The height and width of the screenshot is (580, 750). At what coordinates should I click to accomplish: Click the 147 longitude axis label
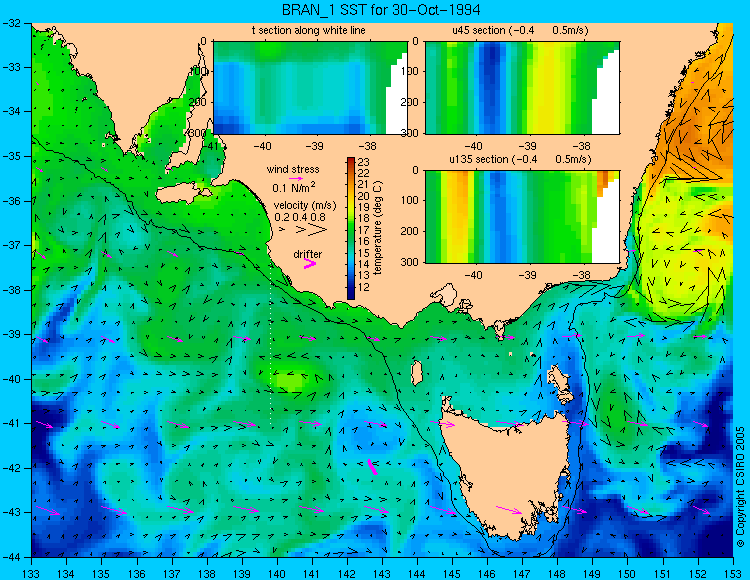pyautogui.click(x=522, y=573)
